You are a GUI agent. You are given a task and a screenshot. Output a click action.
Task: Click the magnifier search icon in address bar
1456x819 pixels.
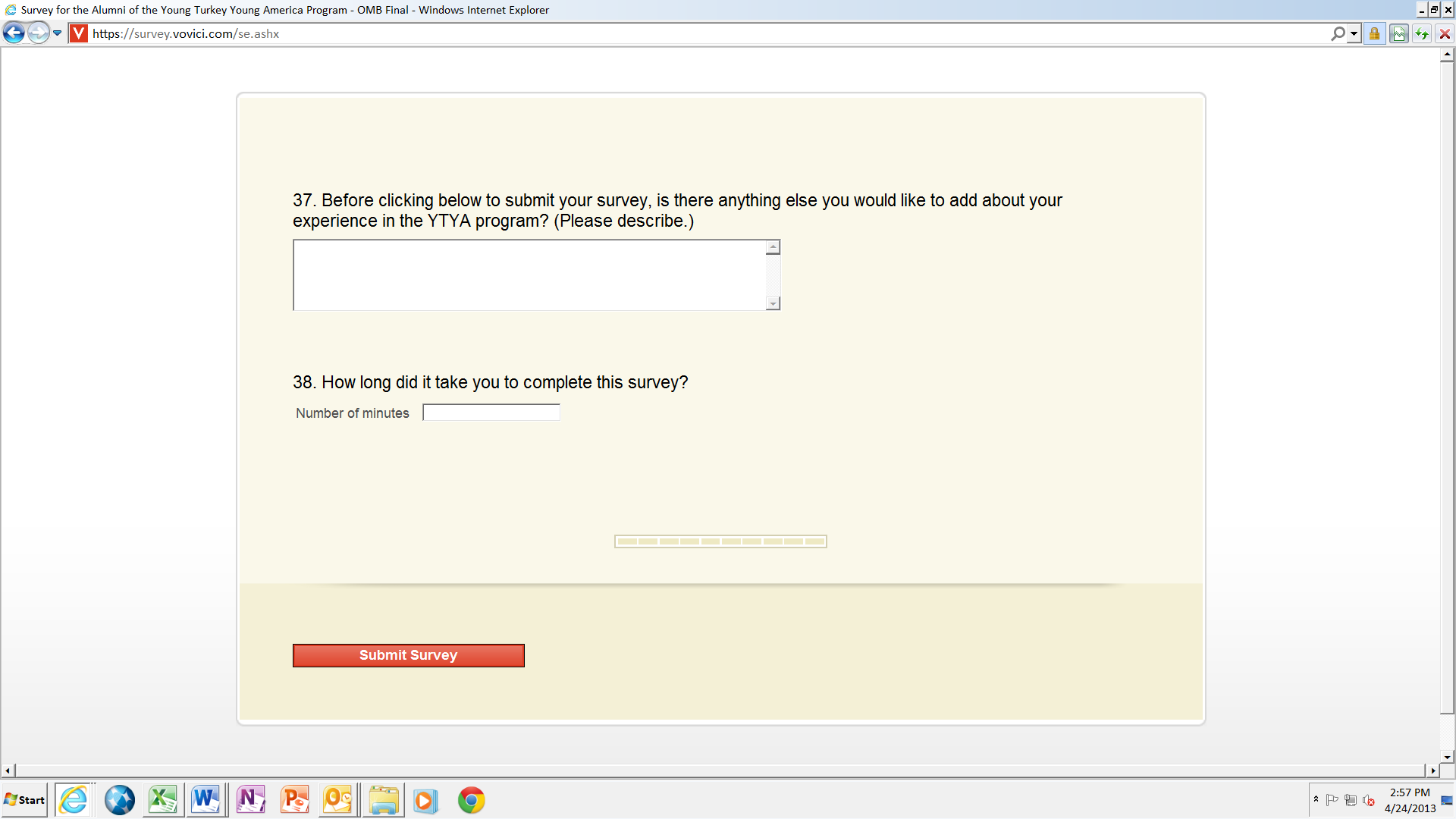[x=1338, y=34]
